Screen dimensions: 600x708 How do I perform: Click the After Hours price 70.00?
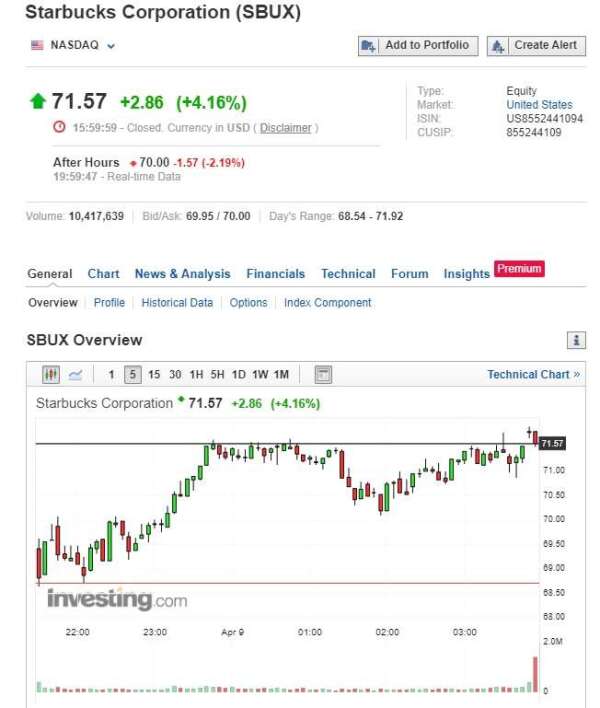[154, 162]
